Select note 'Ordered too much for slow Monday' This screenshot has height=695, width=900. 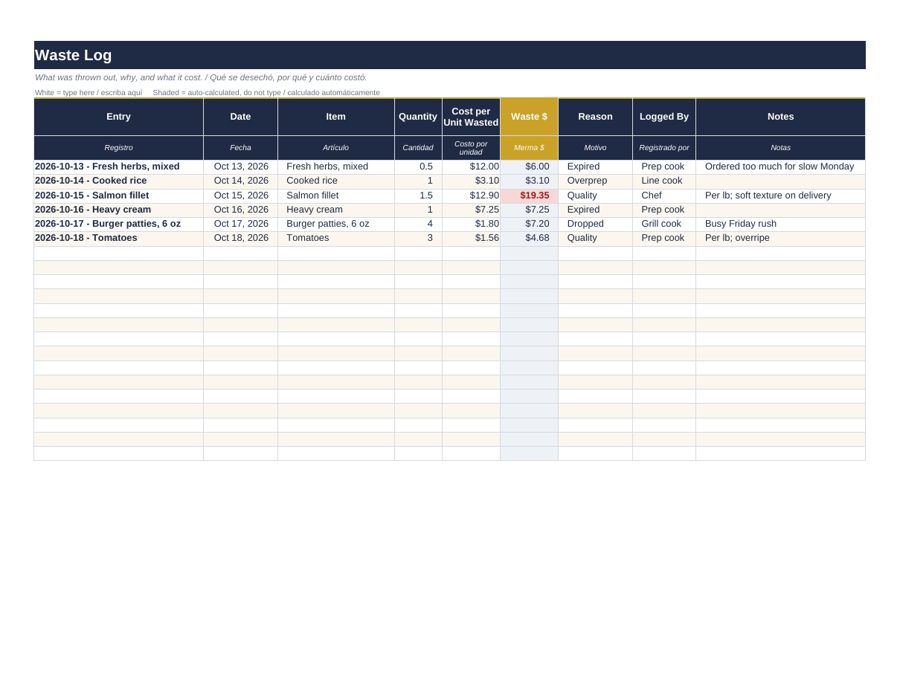tap(781, 166)
